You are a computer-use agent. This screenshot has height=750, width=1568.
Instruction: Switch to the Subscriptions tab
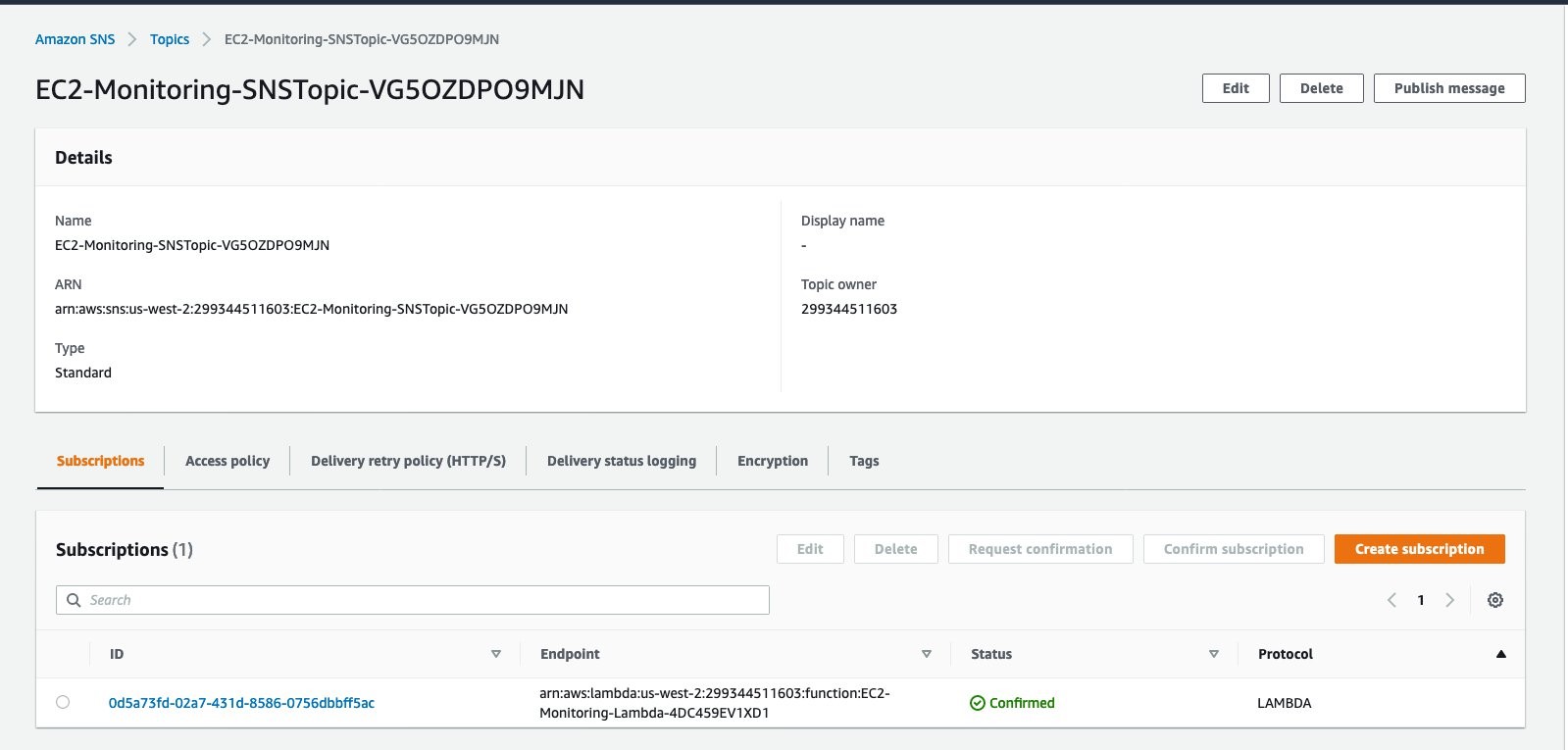100,461
